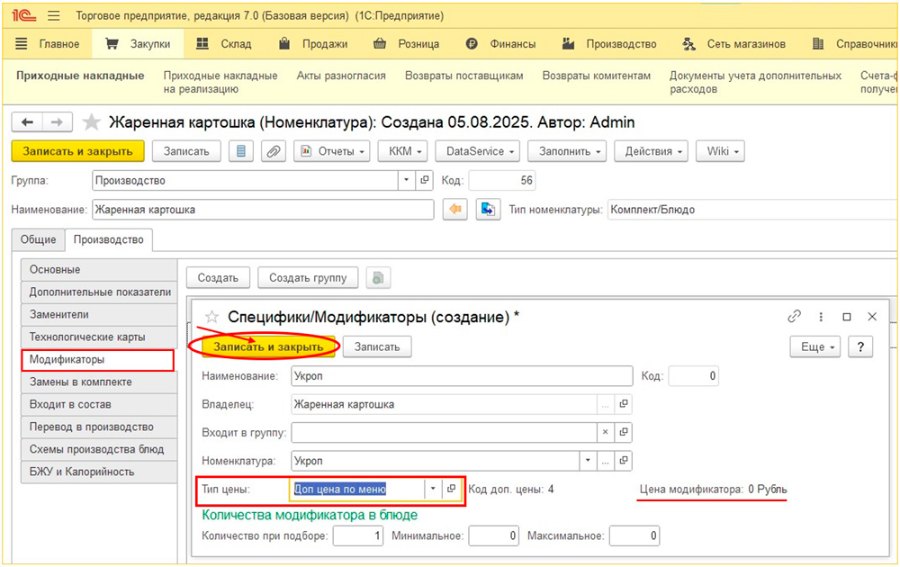Click the Создать группу button
Screen dimensions: 900x567
[308, 278]
